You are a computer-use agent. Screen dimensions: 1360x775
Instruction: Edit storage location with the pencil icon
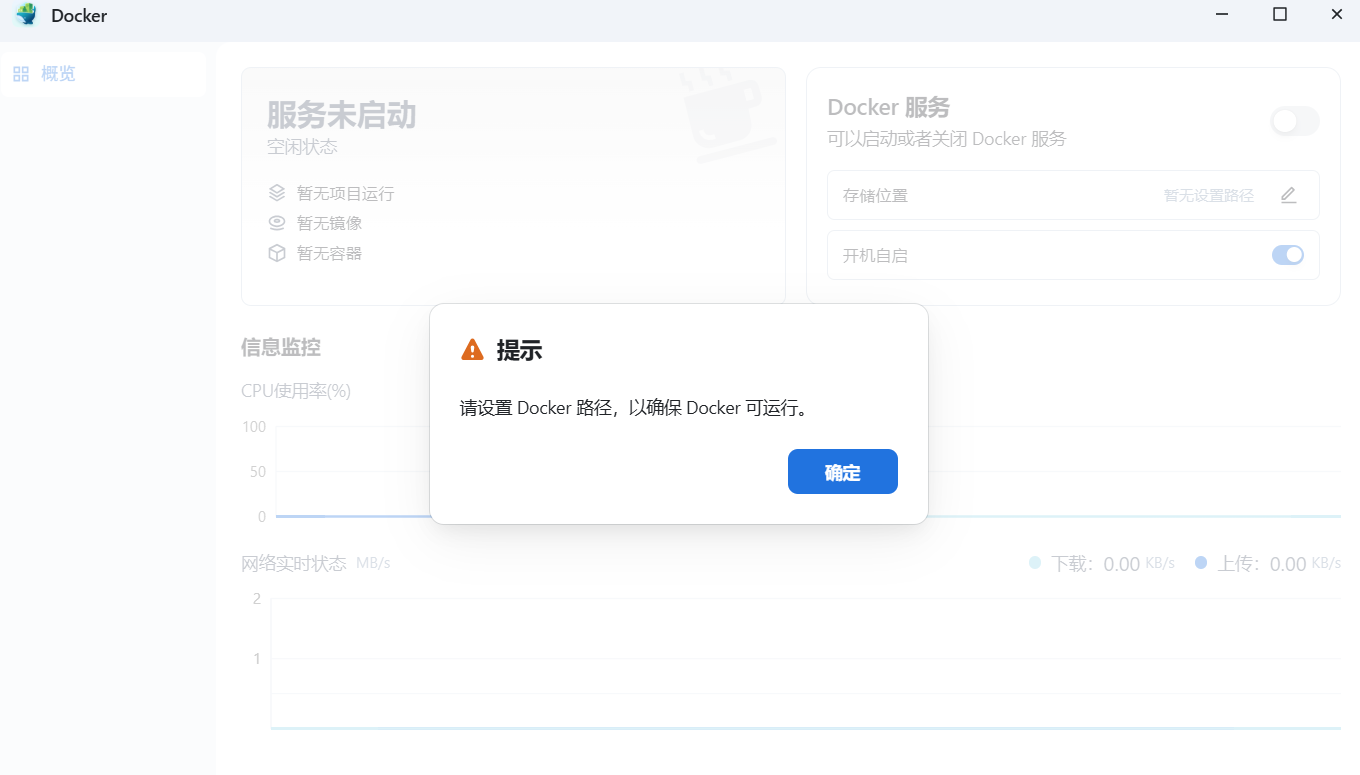[x=1288, y=195]
